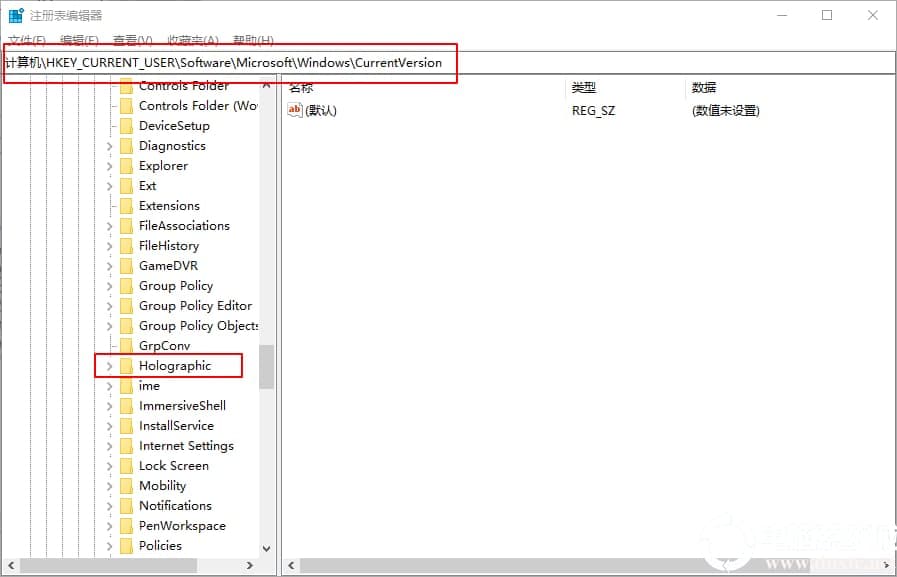Expand the Policies tree node

click(109, 545)
